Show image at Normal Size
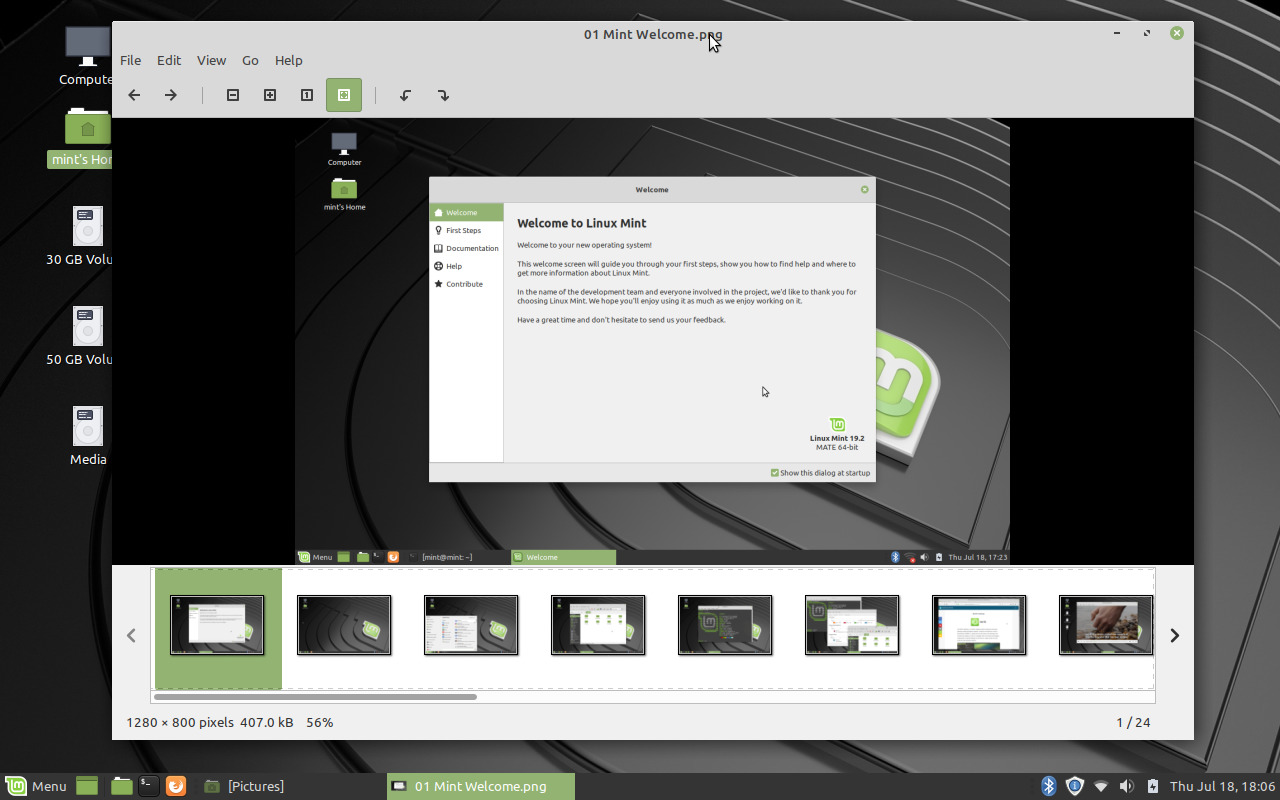 click(306, 94)
